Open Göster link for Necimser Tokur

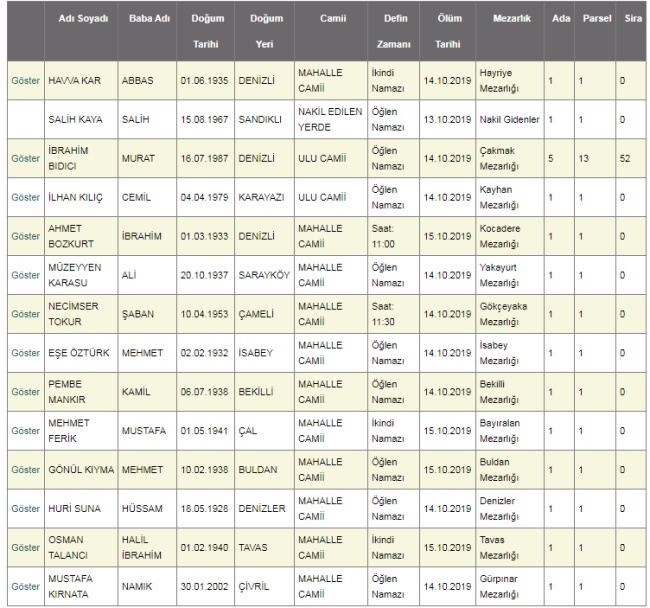[x=25, y=314]
